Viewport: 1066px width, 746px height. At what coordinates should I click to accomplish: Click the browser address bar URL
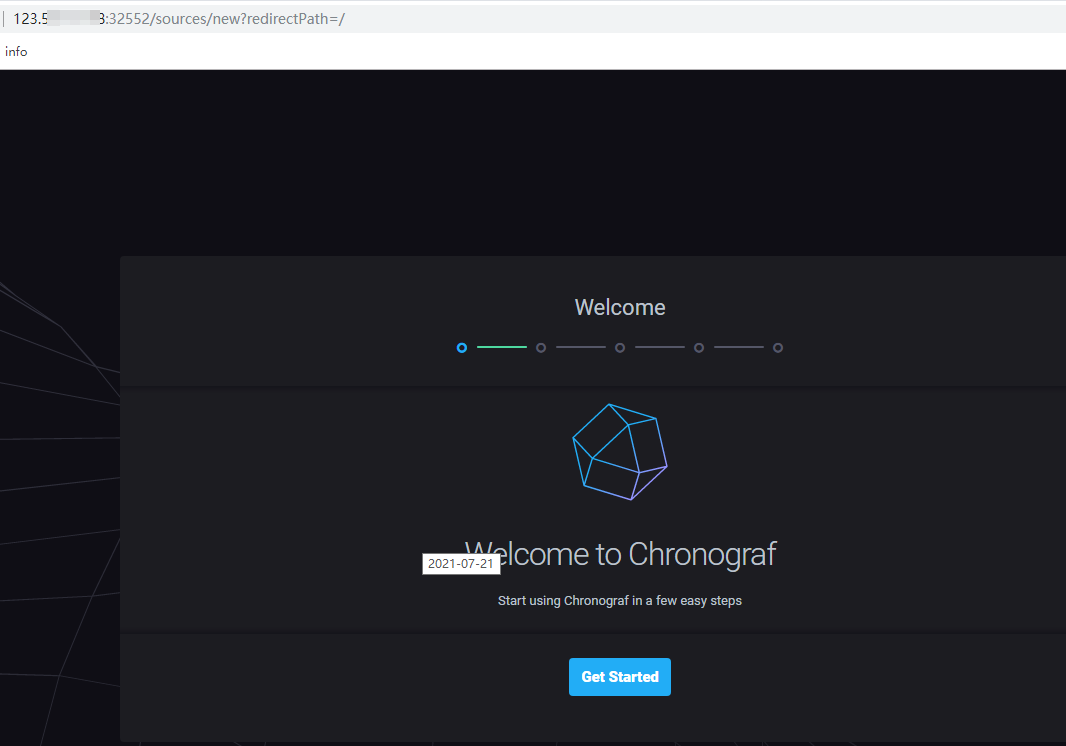(x=179, y=19)
